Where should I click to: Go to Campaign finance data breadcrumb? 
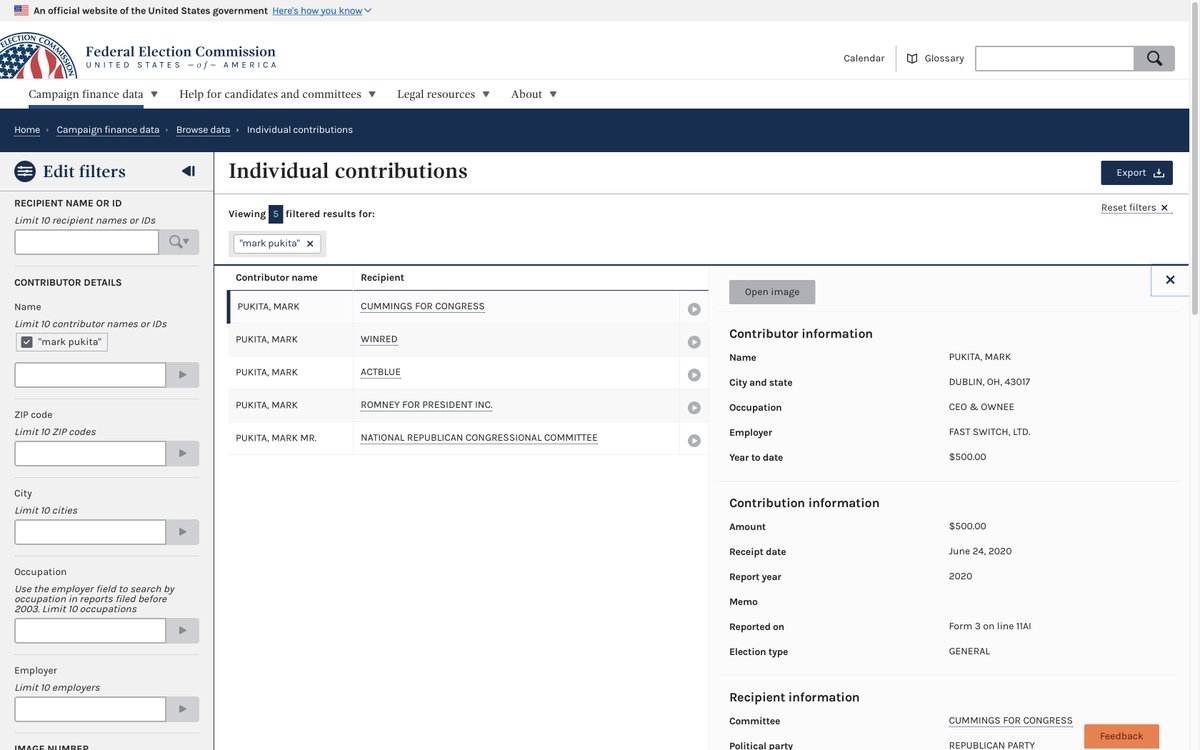[108, 130]
